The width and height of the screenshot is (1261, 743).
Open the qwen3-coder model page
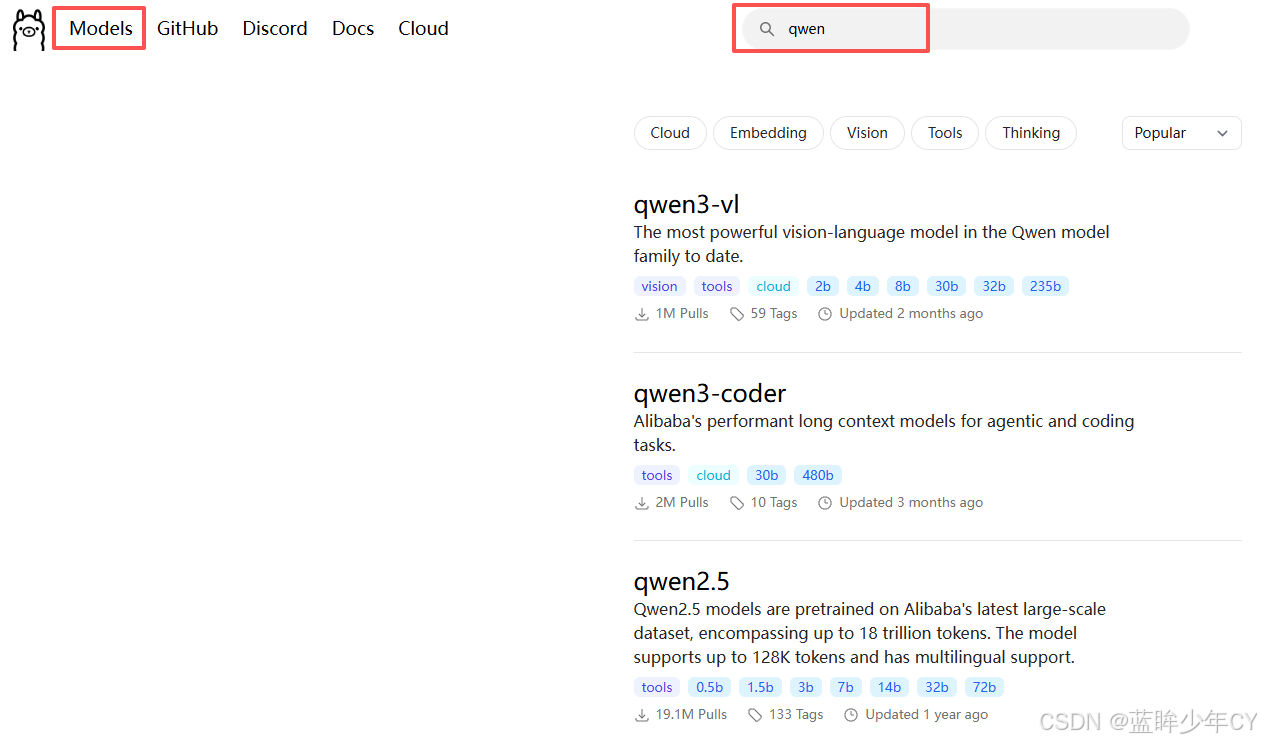click(710, 393)
